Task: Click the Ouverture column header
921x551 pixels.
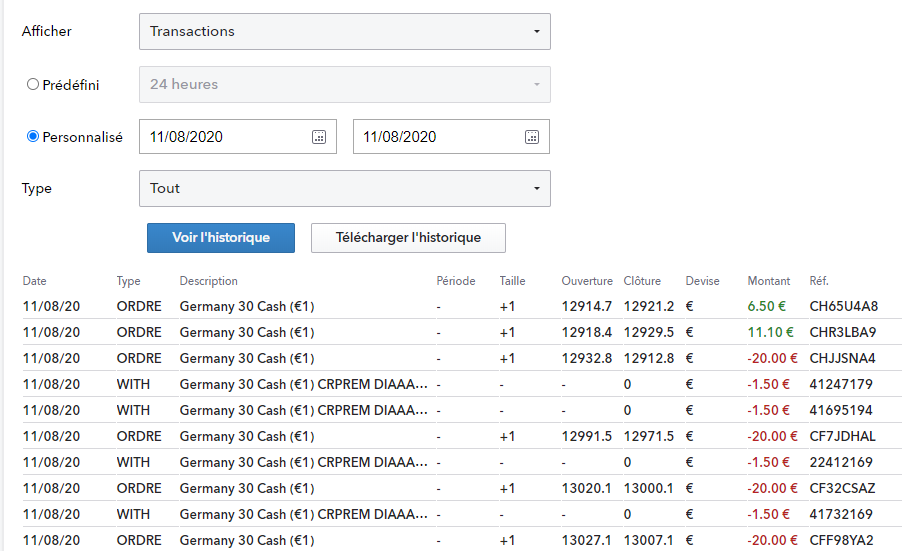Action: point(587,281)
